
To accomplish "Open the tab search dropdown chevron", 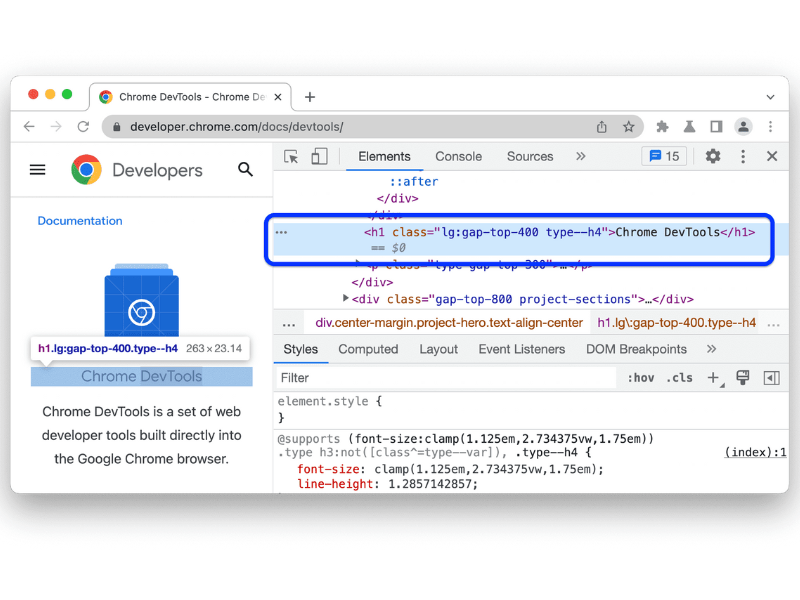I will click(x=770, y=97).
